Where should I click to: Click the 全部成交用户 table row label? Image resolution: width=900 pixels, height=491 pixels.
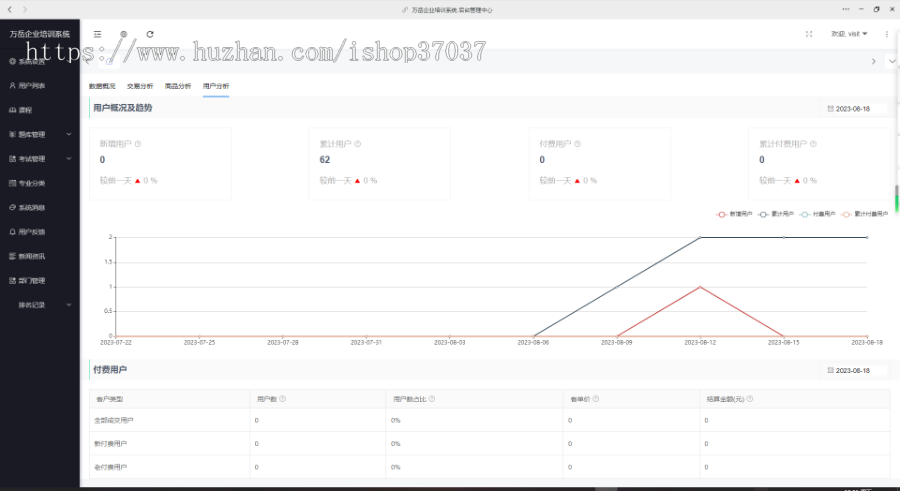(x=114, y=420)
